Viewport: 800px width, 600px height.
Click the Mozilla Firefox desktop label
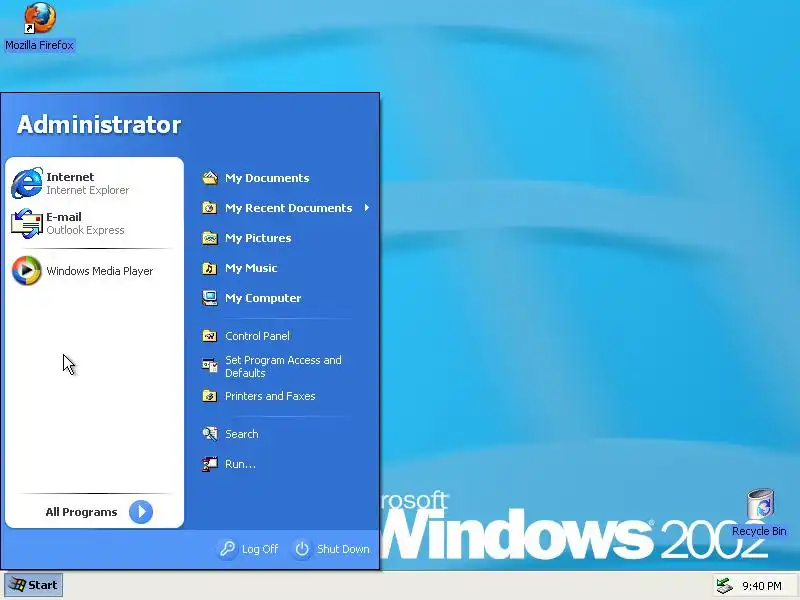(39, 45)
